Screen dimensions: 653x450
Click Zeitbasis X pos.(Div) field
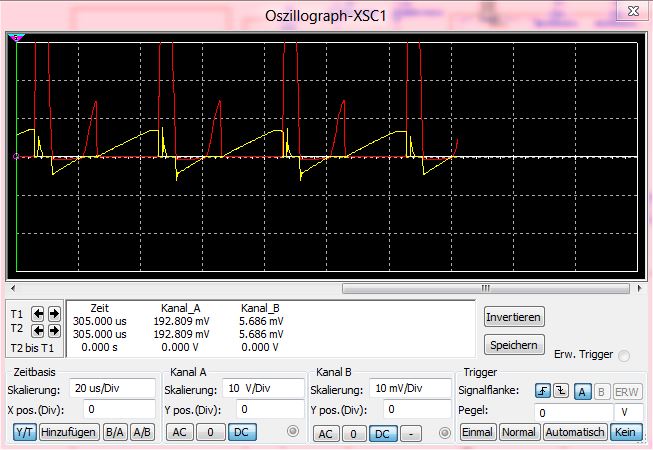pyautogui.click(x=119, y=409)
